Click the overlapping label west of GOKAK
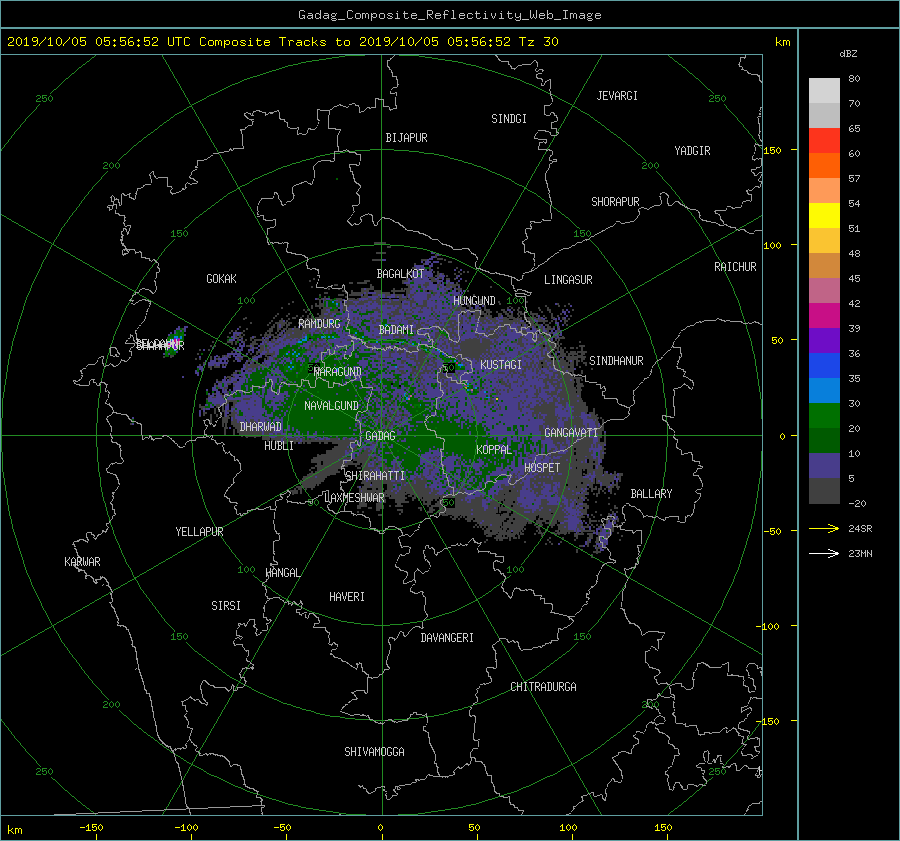 coord(160,345)
